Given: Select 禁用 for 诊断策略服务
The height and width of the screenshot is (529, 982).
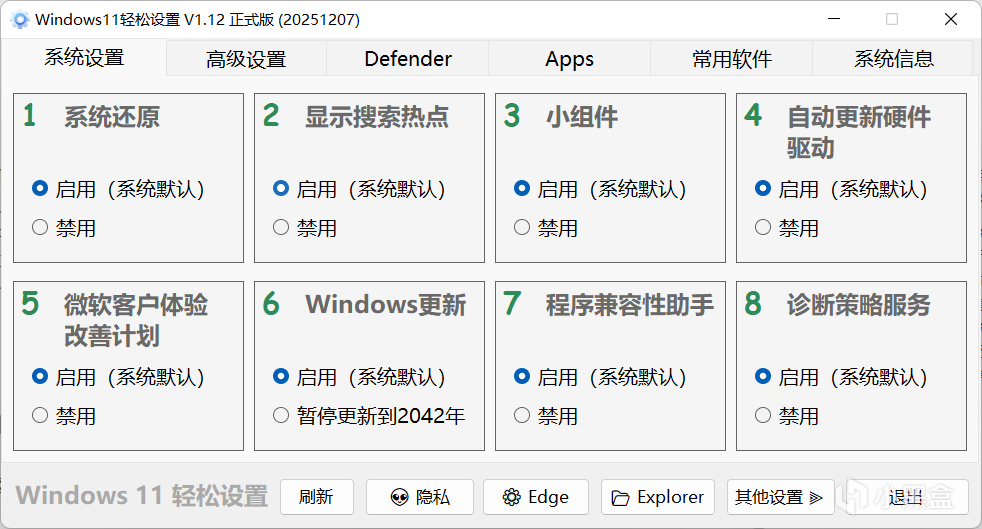Looking at the screenshot, I should pos(763,416).
